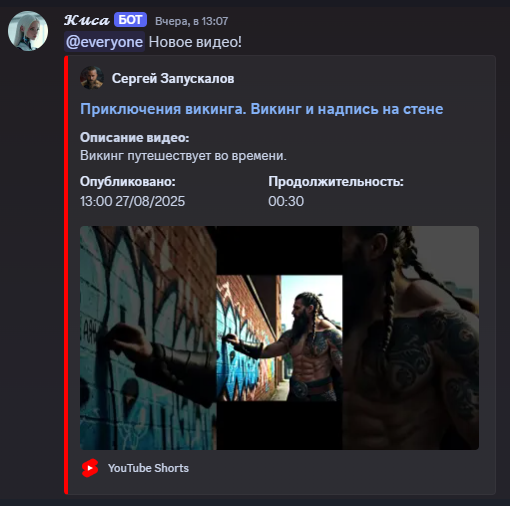This screenshot has width=510, height=506.
Task: Click the red embed accent stripe
Action: (x=66, y=275)
